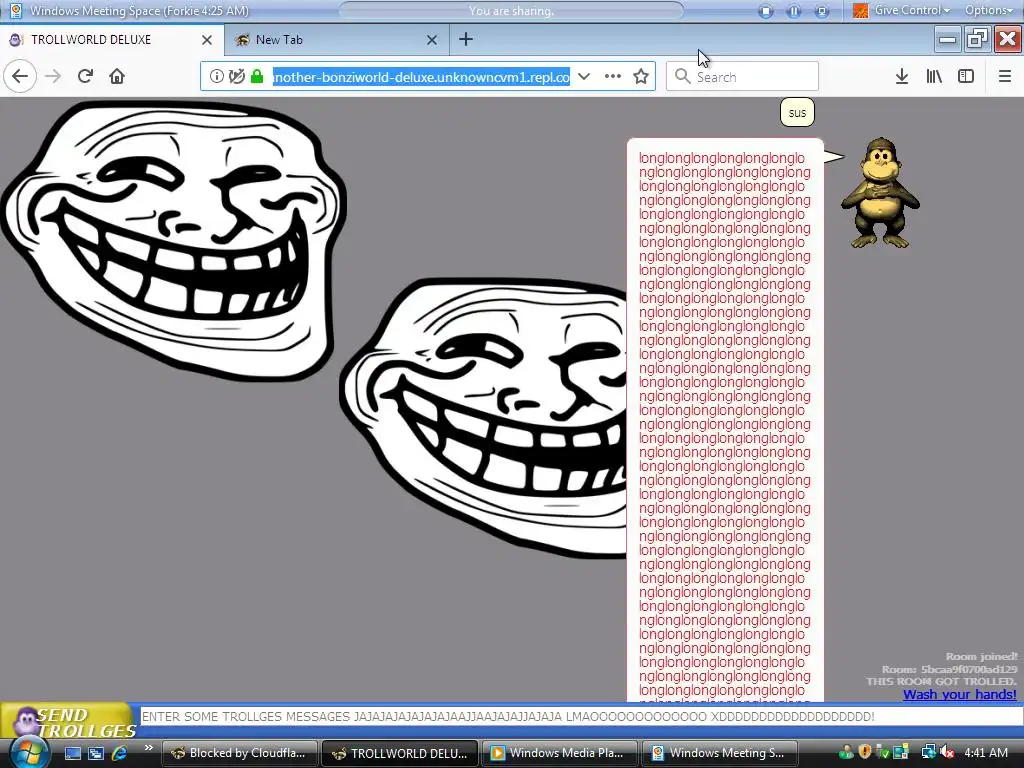Open the Give Control dropdown
Screen dimensions: 1024x768
912,10
